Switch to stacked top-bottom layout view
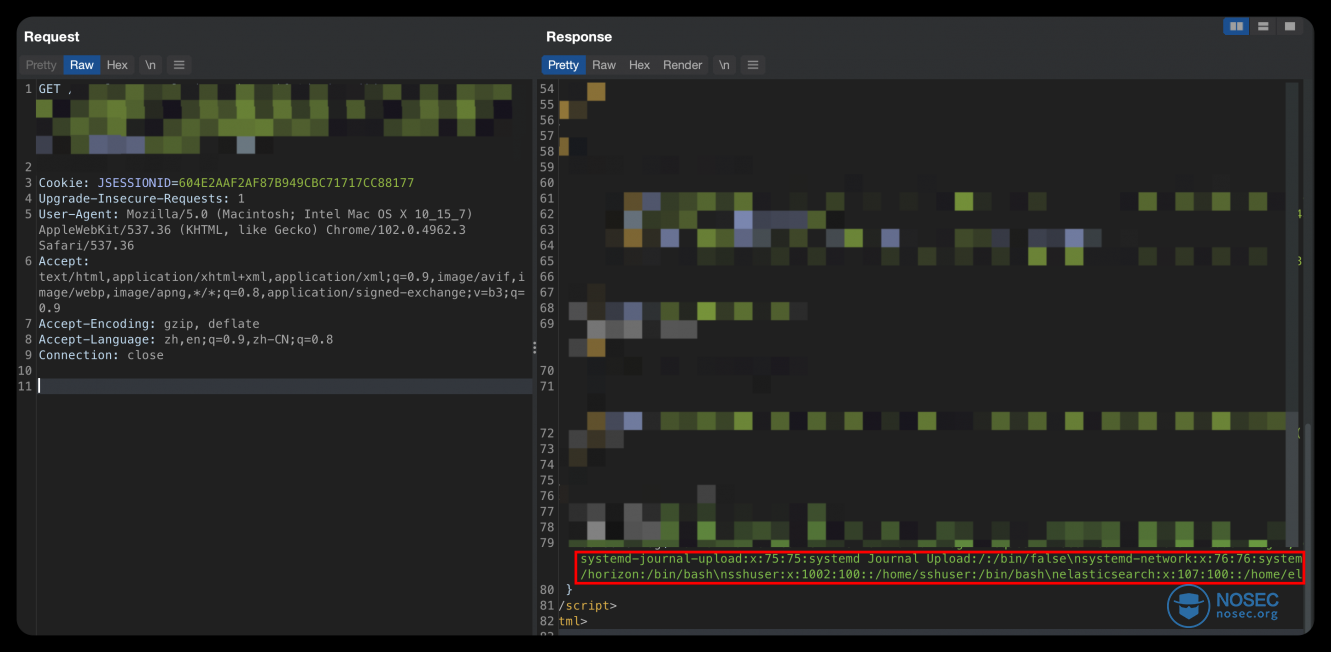The height and width of the screenshot is (652, 1331). point(1264,27)
